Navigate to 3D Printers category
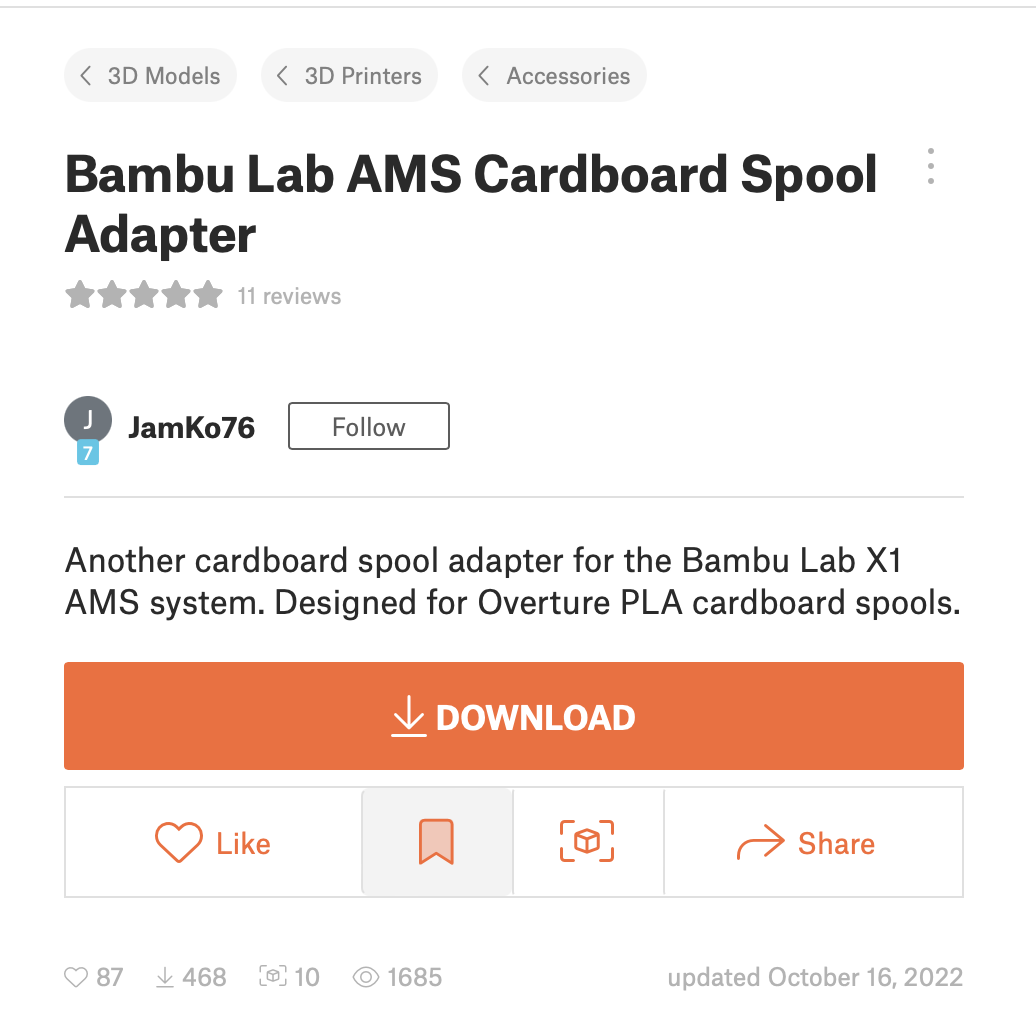 tap(350, 75)
